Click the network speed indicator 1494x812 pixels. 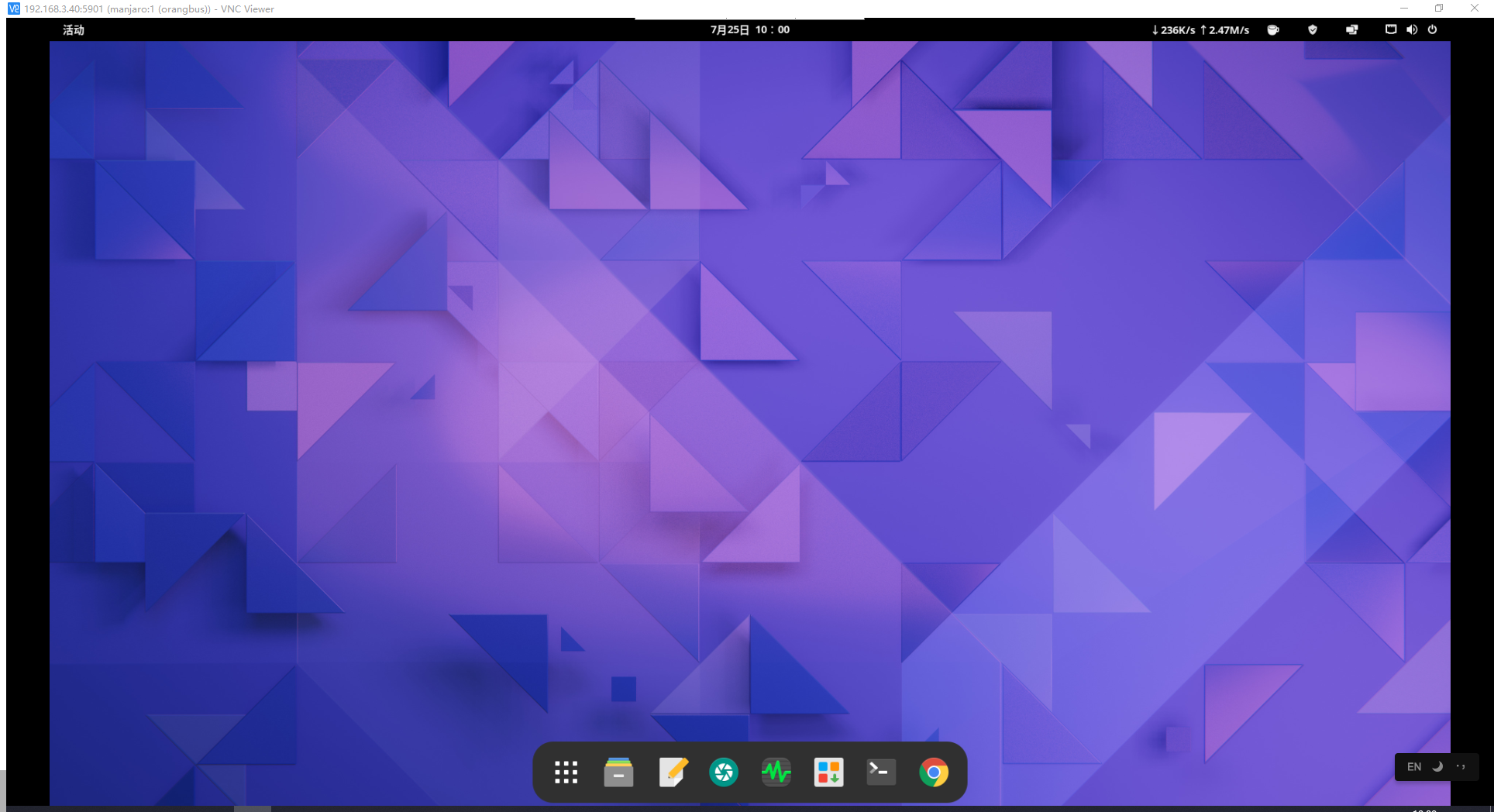click(1200, 30)
